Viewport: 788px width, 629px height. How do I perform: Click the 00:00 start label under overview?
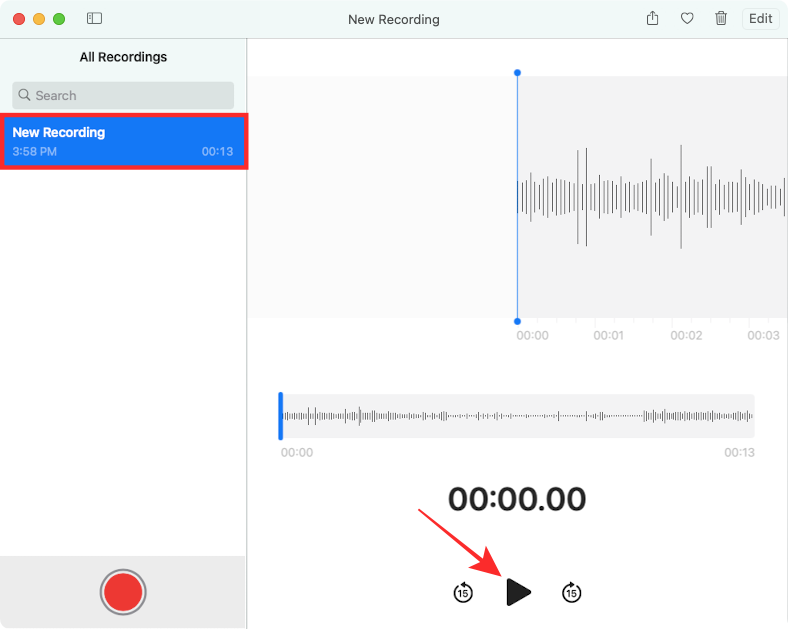(297, 452)
